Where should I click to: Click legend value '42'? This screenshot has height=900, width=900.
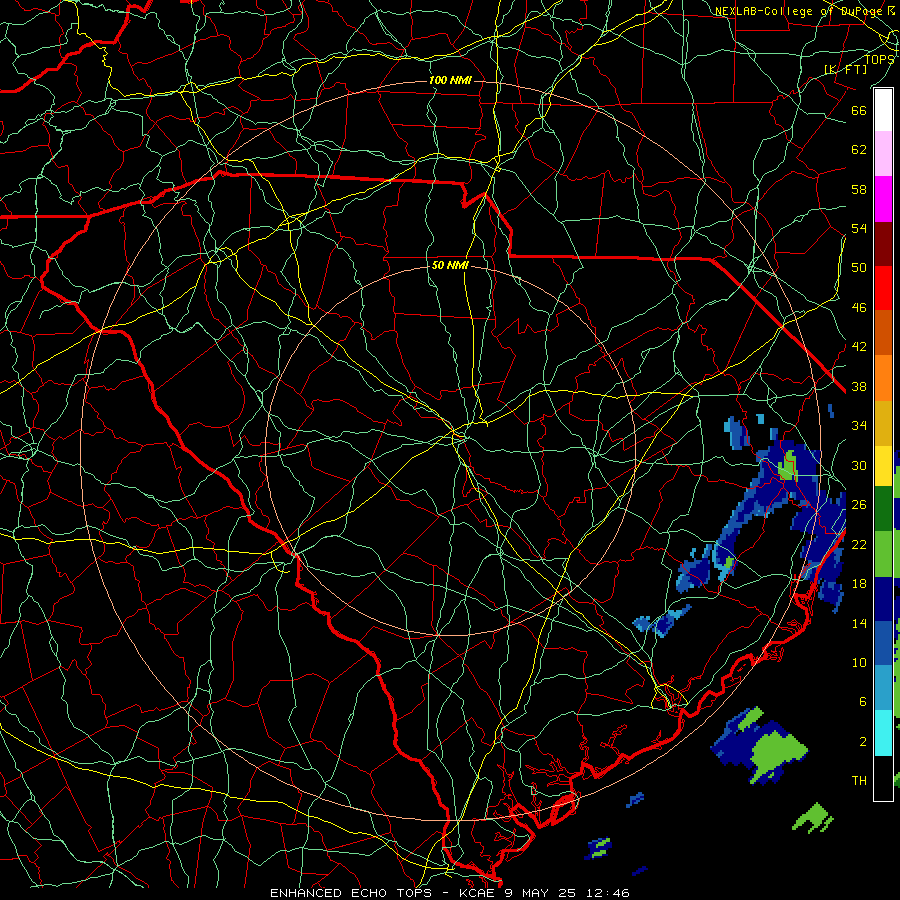pos(859,347)
